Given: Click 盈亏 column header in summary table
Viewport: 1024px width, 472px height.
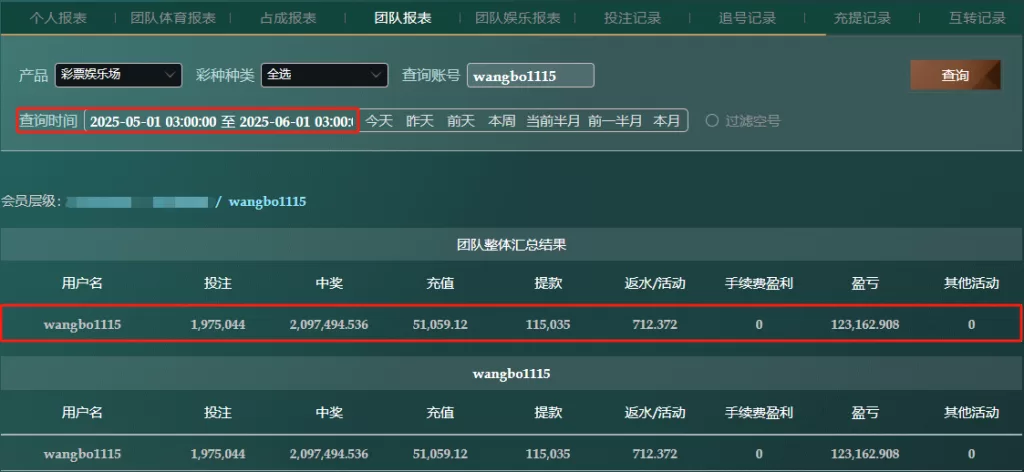Looking at the screenshot, I should coord(865,283).
